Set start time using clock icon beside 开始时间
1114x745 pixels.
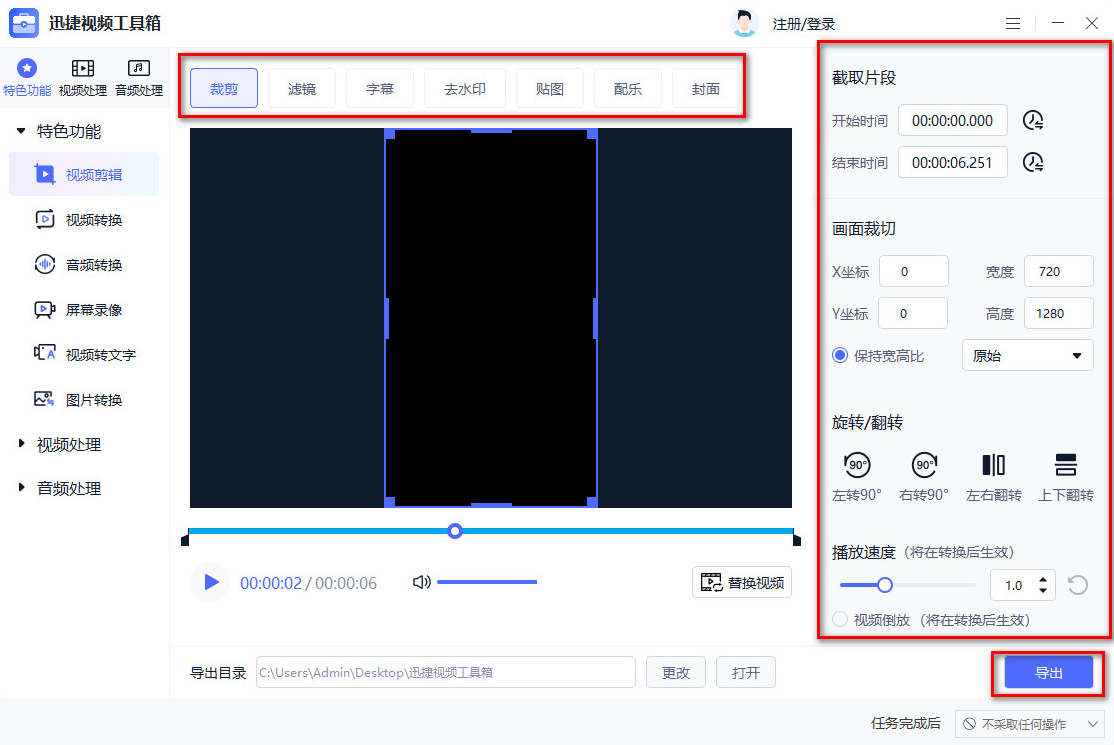[x=1032, y=121]
